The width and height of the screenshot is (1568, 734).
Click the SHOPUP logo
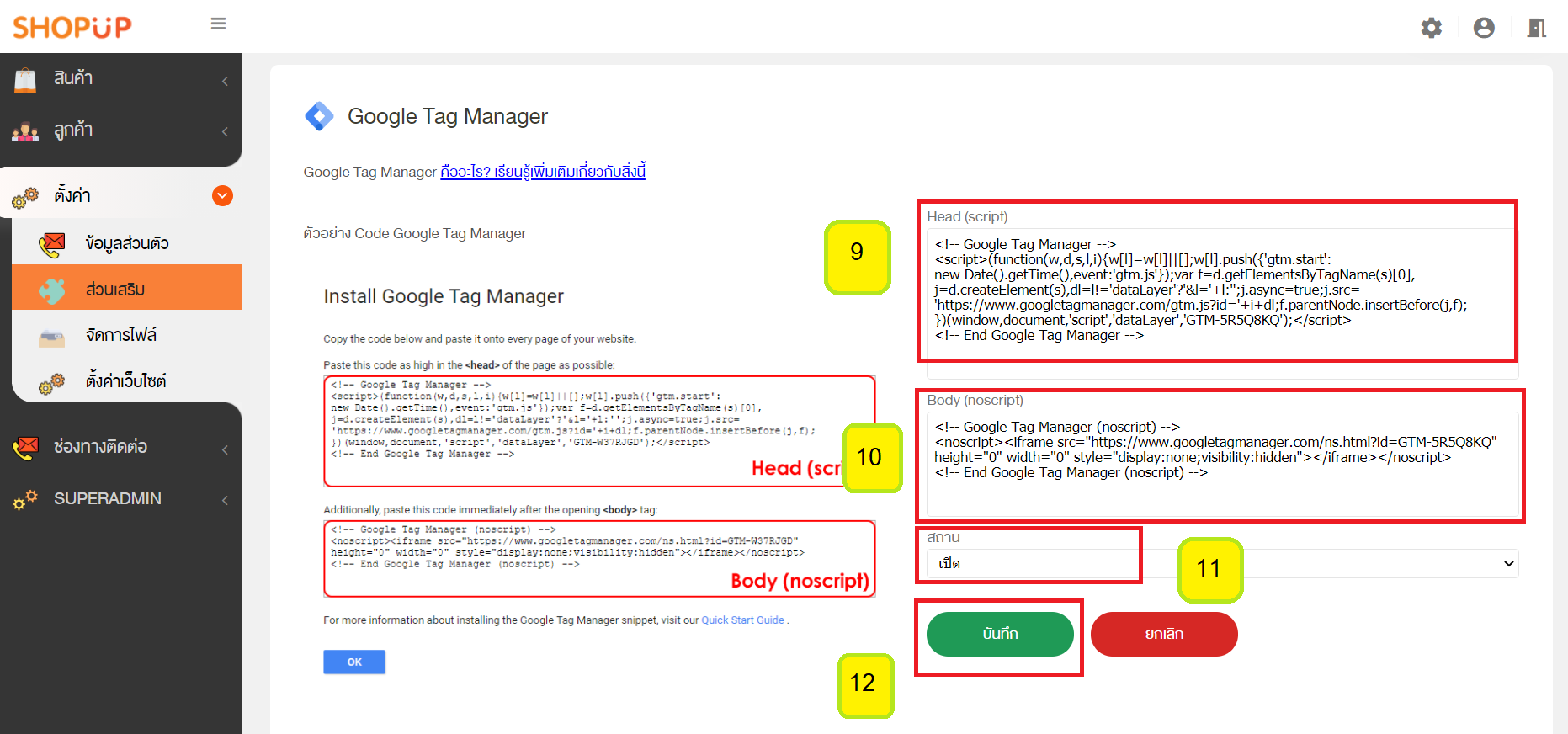[x=72, y=27]
